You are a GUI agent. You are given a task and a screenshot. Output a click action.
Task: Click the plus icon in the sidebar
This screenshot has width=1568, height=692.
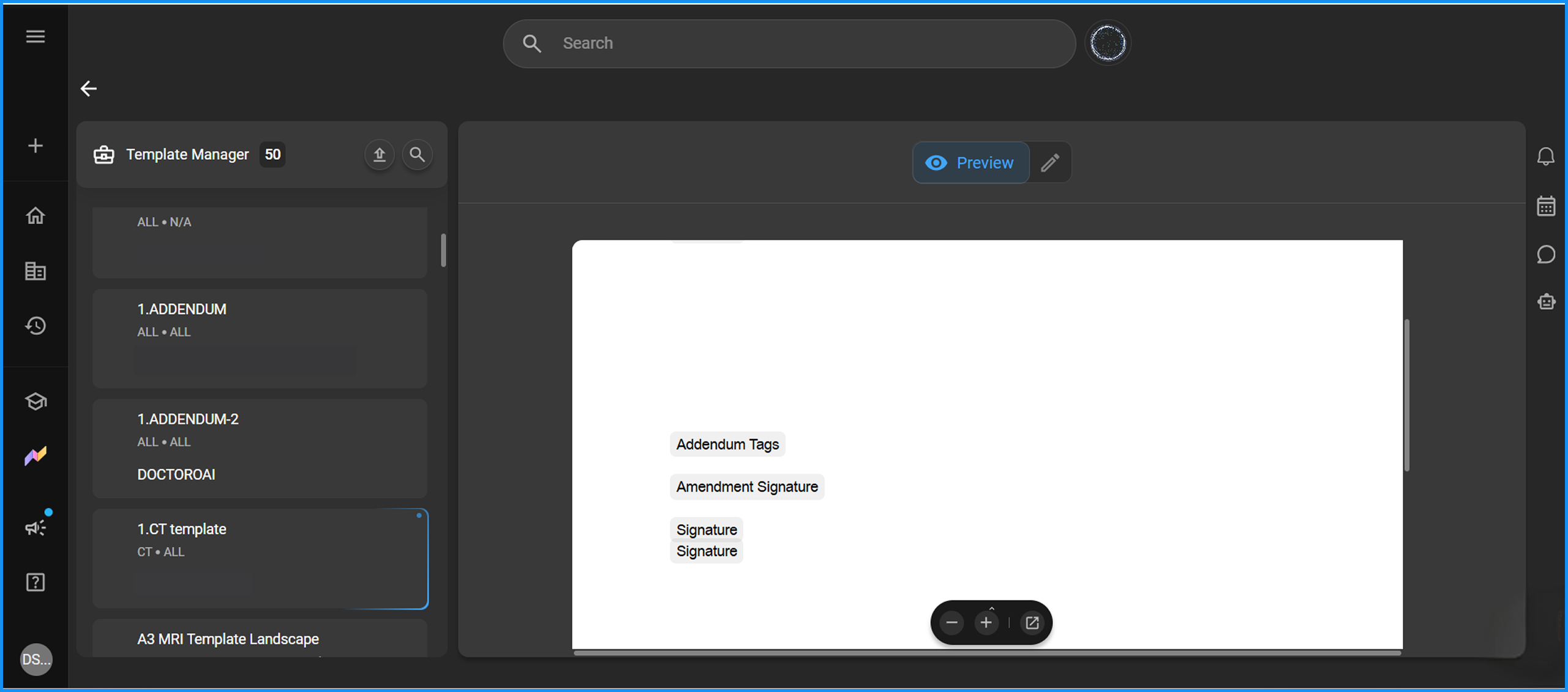click(36, 146)
